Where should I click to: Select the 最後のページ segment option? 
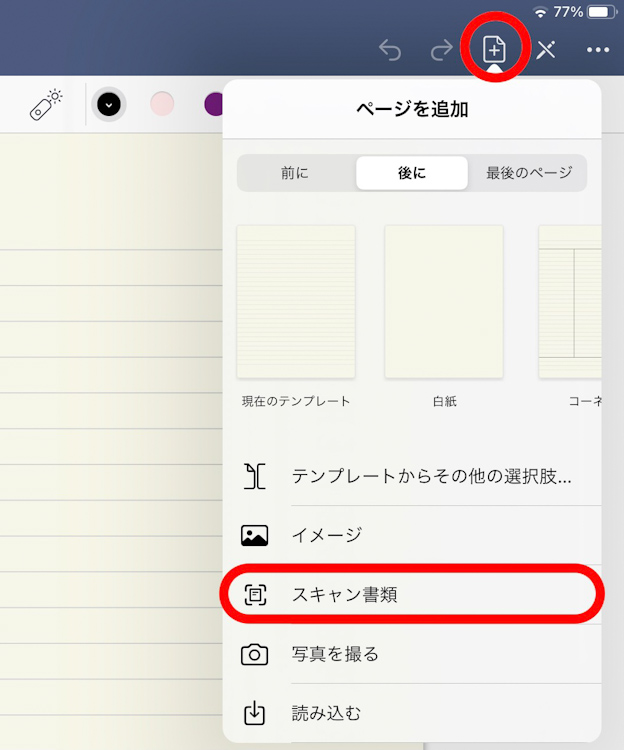[529, 173]
